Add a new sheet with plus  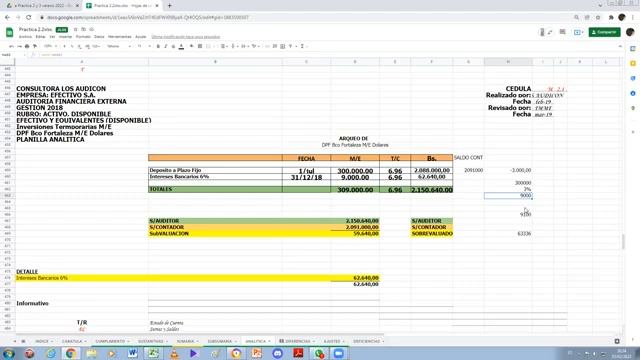(x=15, y=341)
